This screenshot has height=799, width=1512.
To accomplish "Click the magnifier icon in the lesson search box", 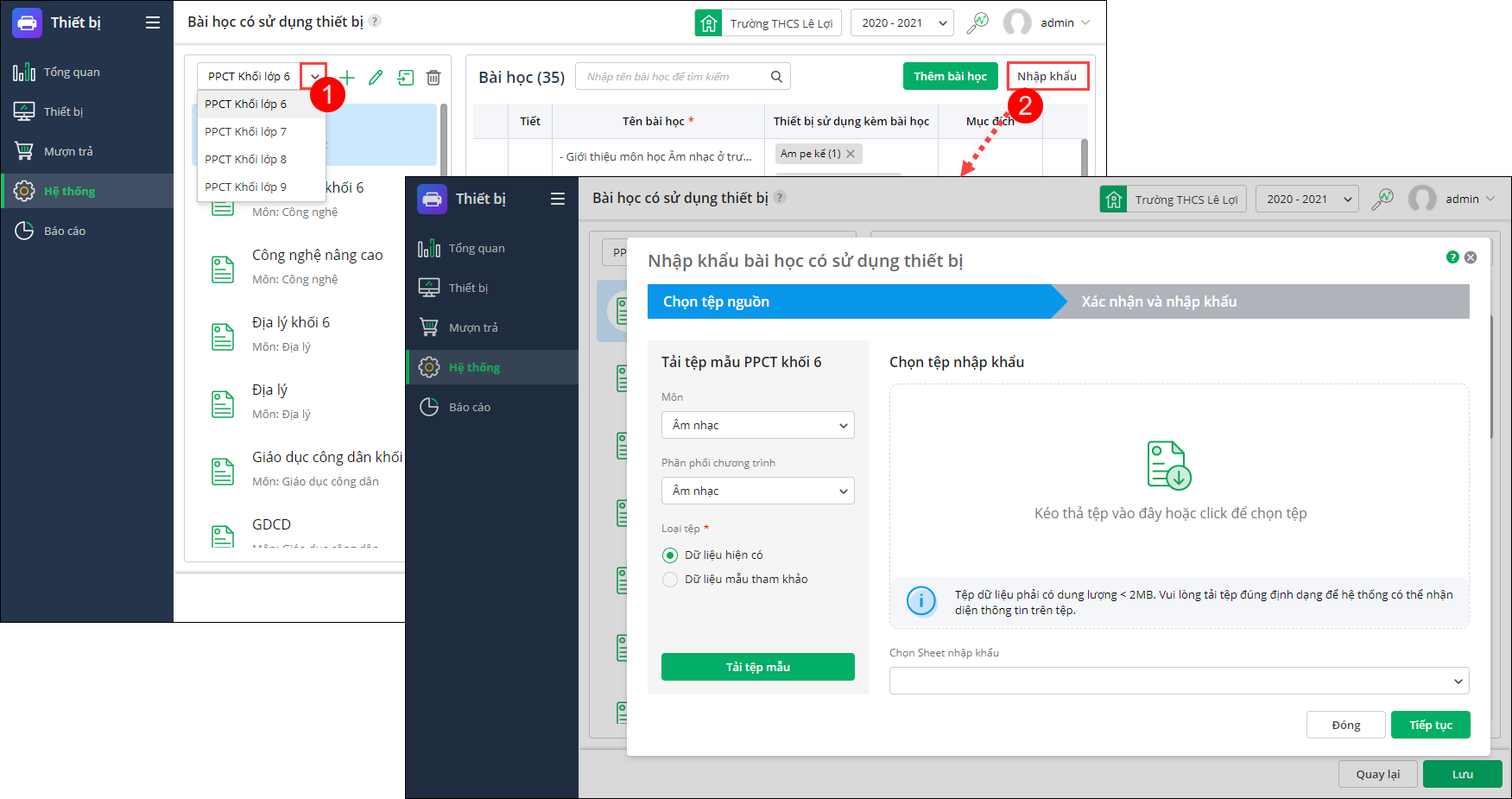I will [x=776, y=77].
